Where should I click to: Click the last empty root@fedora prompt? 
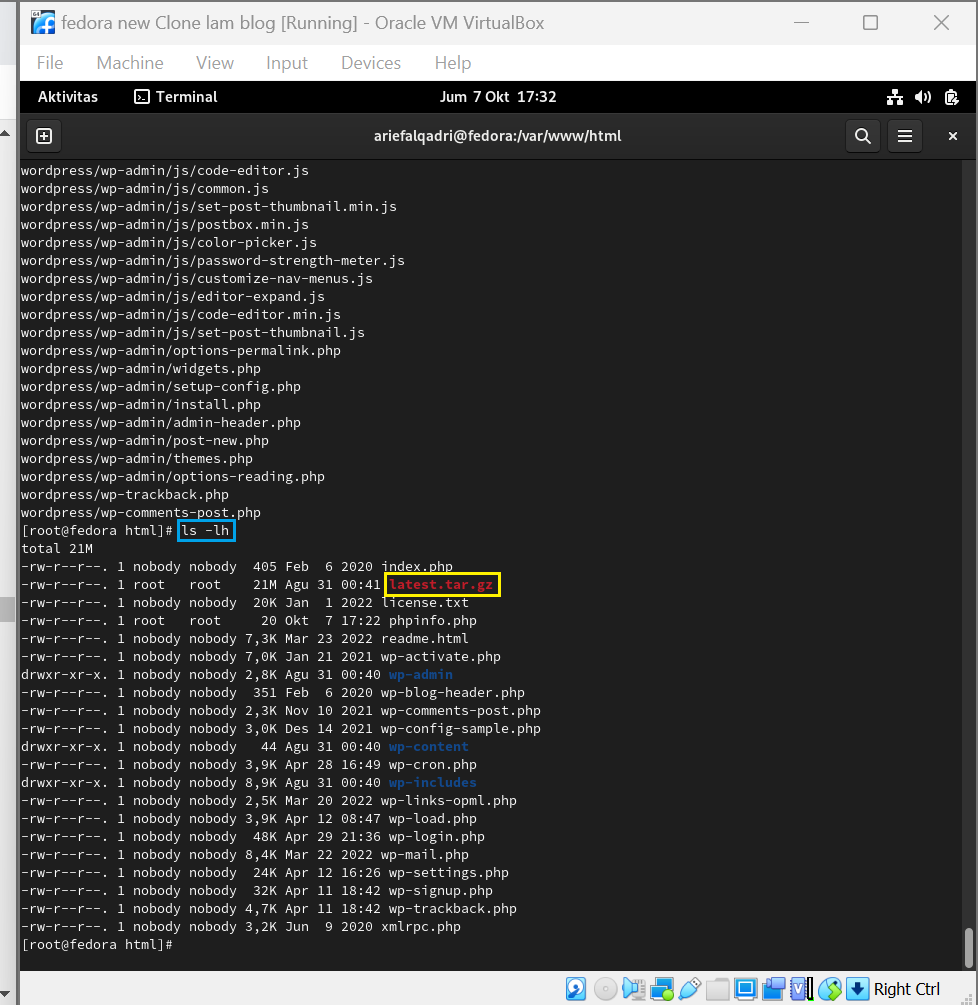click(x=97, y=945)
